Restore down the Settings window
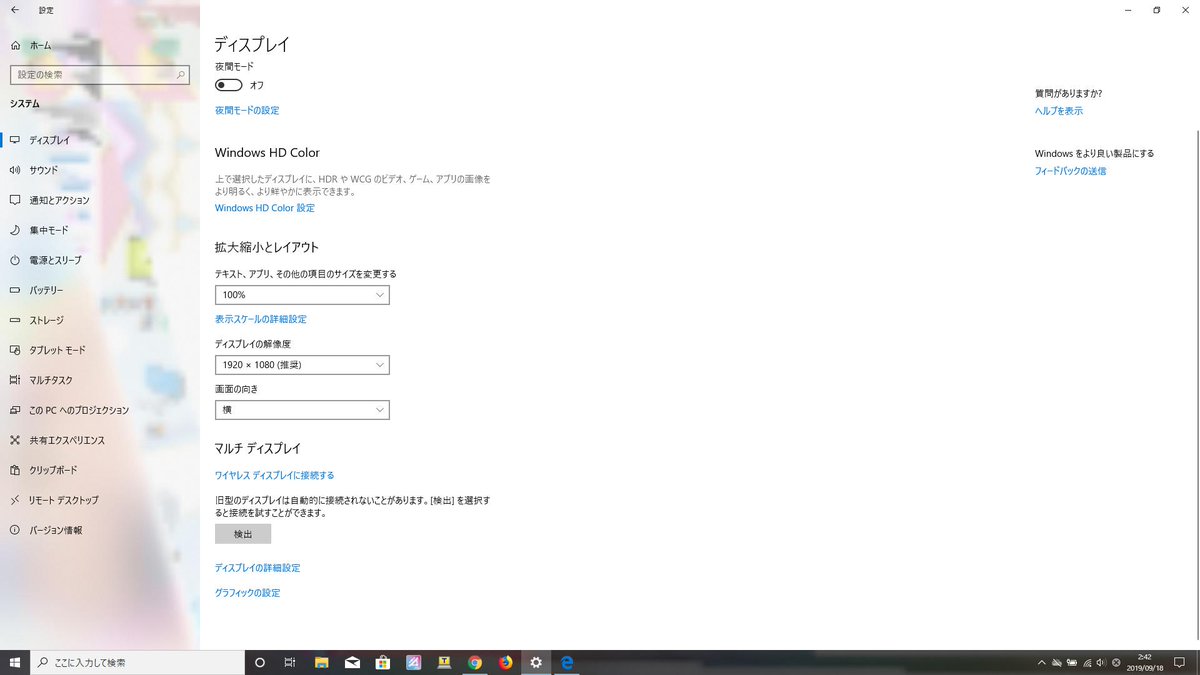Screen dimensions: 1200x675 click(1156, 10)
